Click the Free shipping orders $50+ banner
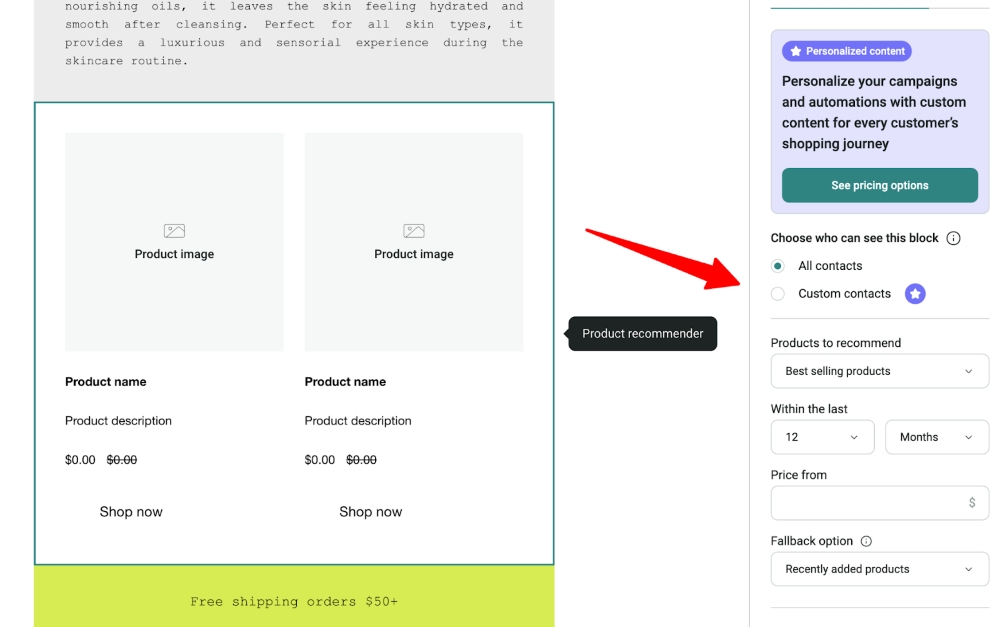This screenshot has width=1000, height=627. click(x=293, y=601)
